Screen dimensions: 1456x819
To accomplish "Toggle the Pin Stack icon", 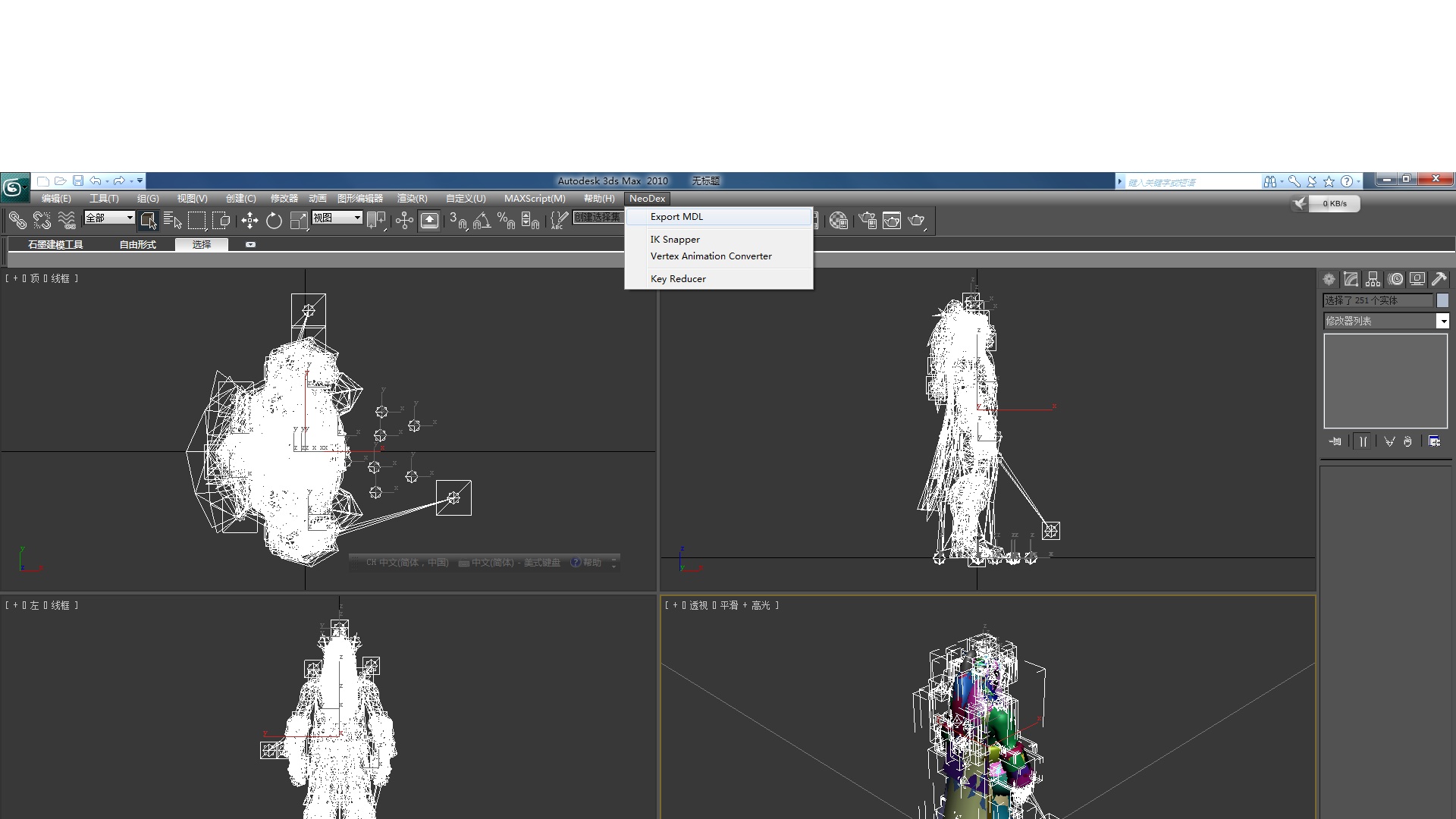I will point(1335,441).
